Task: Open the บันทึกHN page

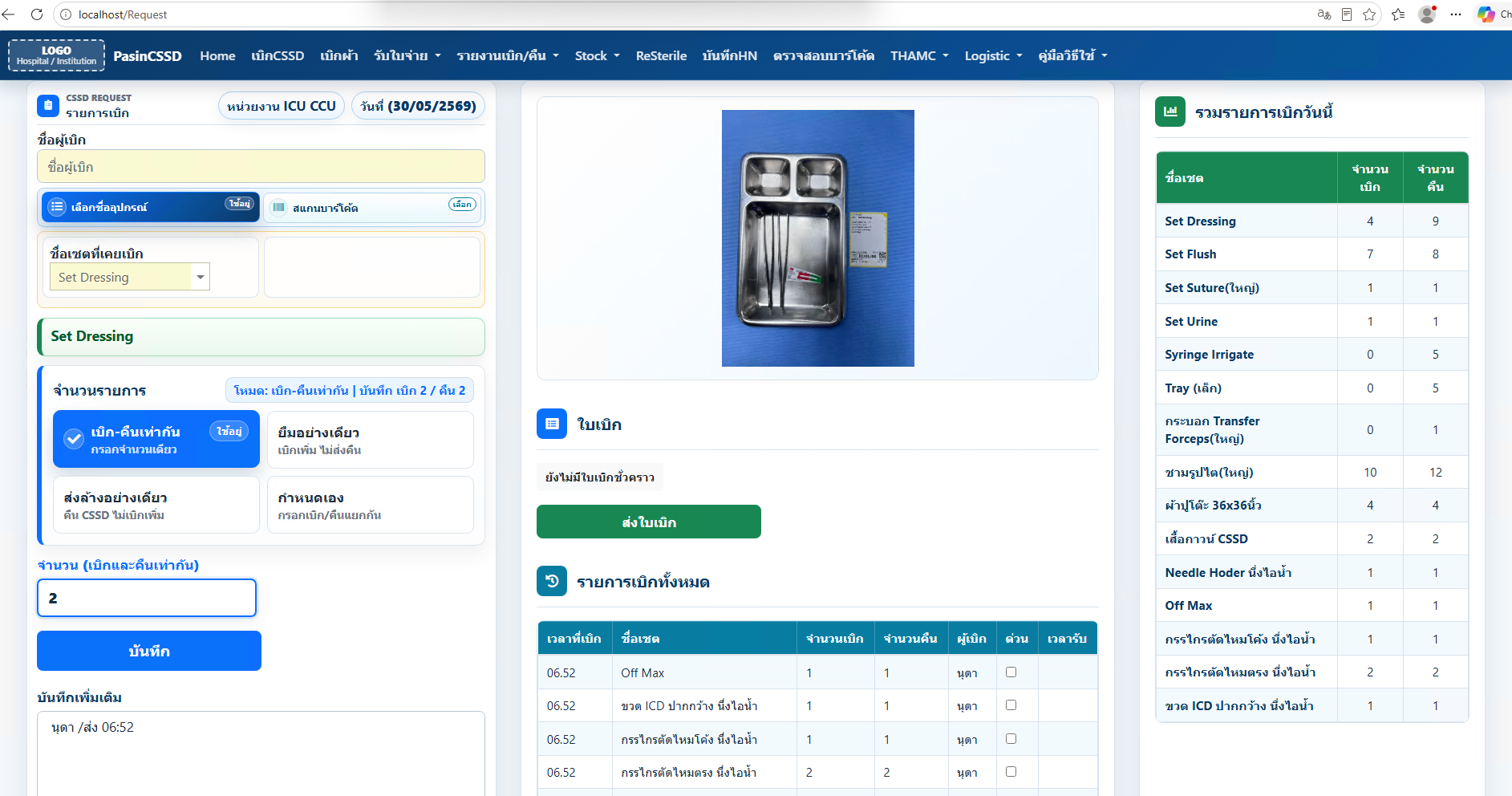Action: 729,55
